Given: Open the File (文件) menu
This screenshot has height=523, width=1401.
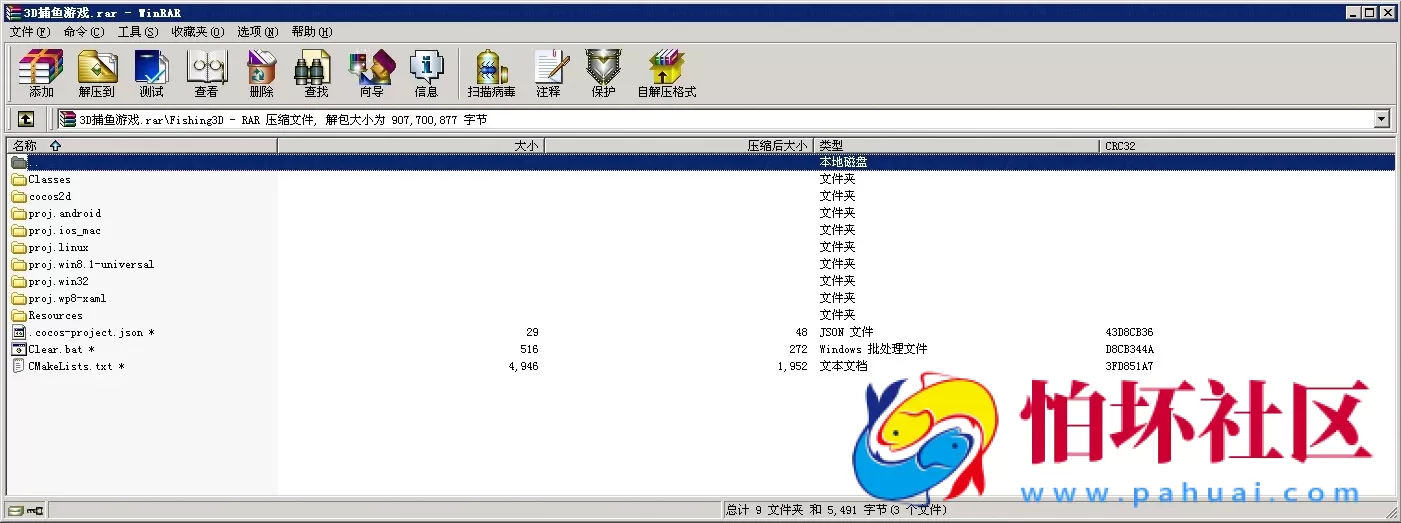Looking at the screenshot, I should pos(29,32).
